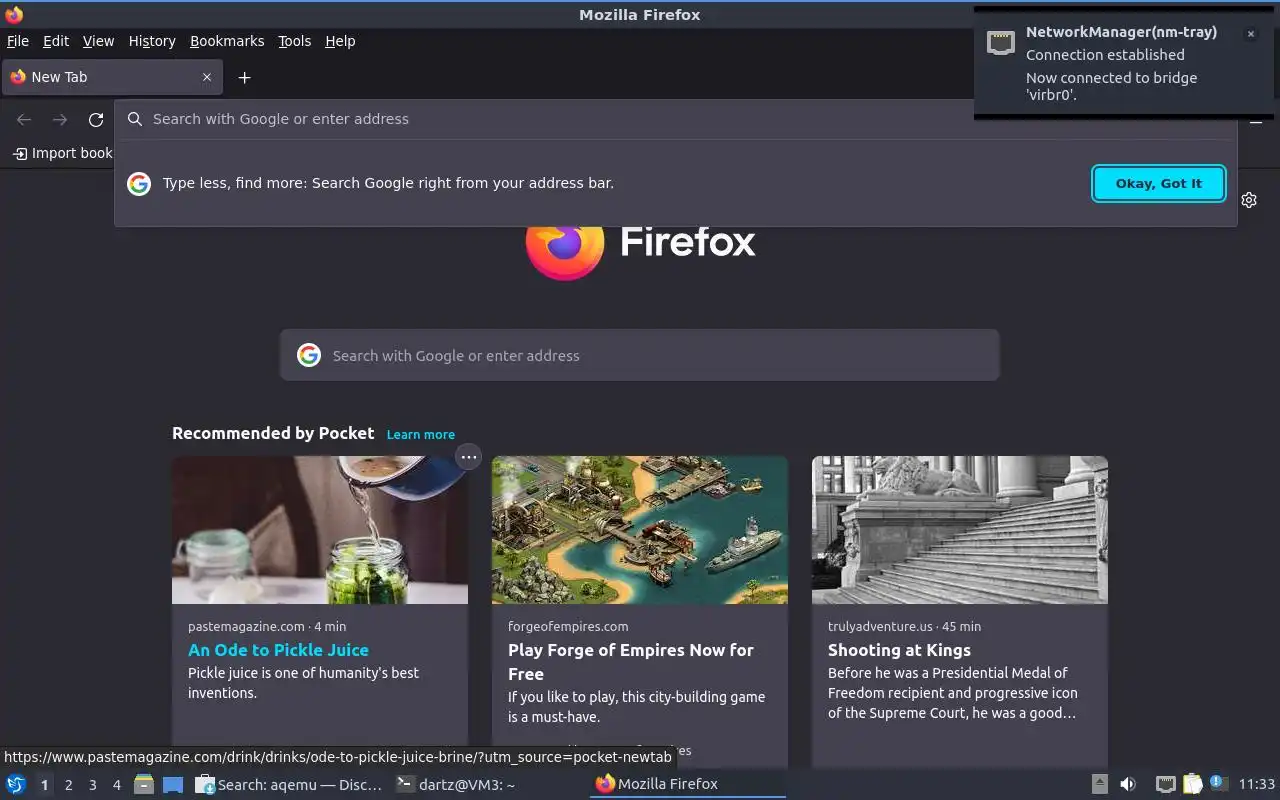Open the update notifier tray icon
Screen dimensions: 1280x800
(x=1217, y=783)
